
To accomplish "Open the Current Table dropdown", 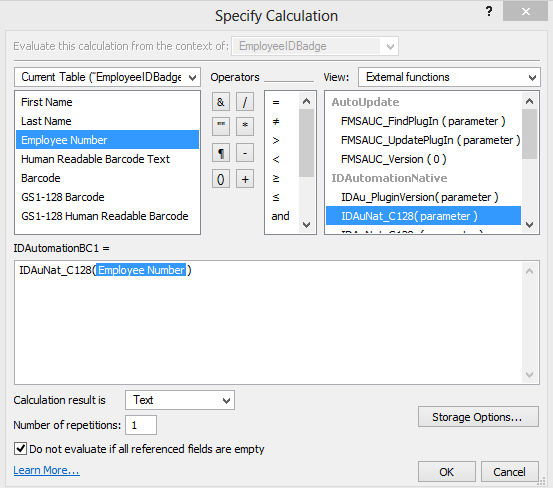I will tap(108, 77).
